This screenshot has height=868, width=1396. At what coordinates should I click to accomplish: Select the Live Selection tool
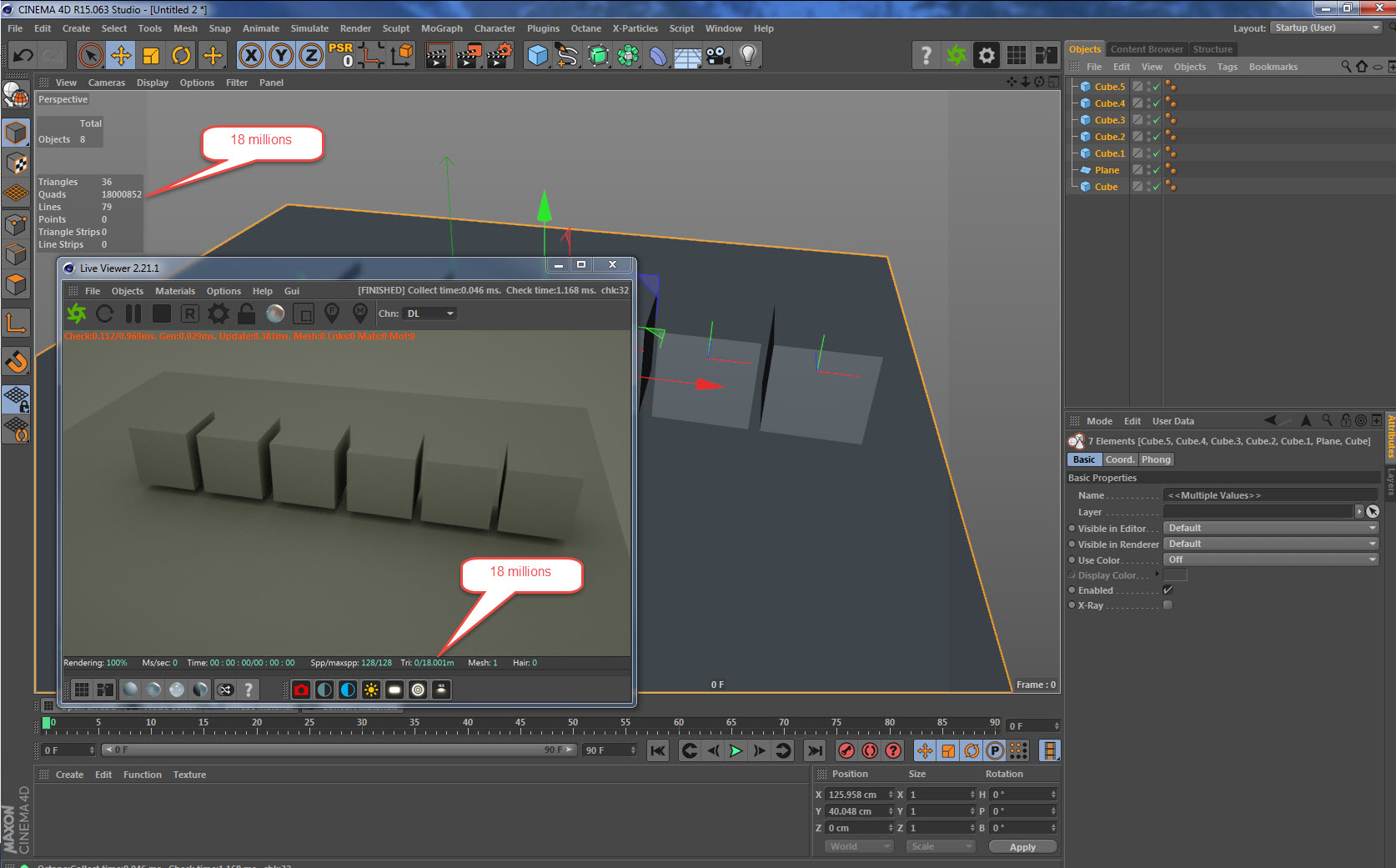91,56
